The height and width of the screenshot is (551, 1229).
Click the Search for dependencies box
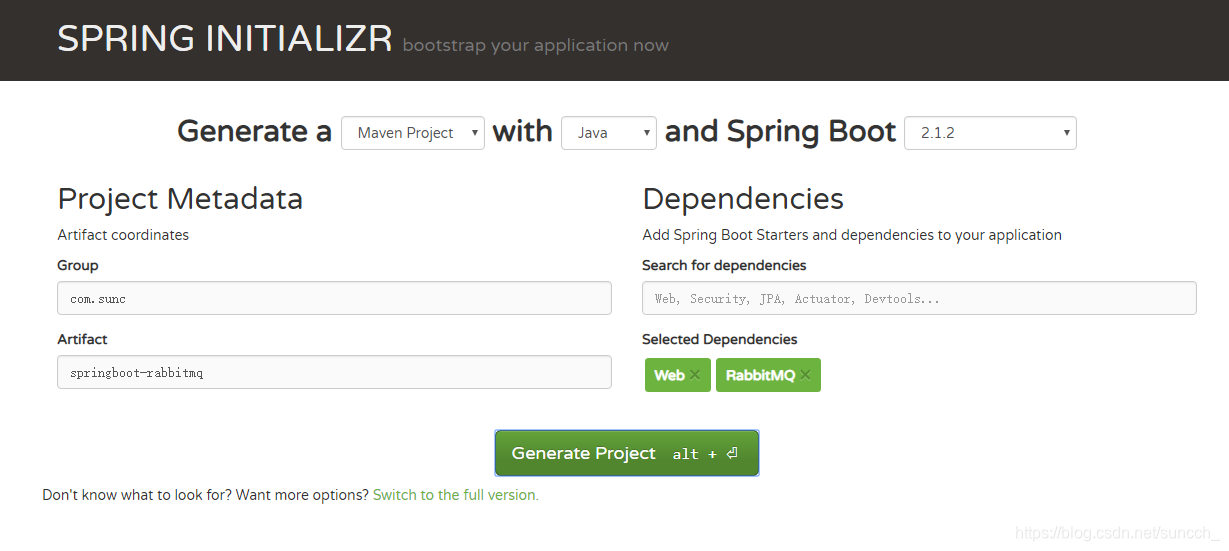point(919,298)
